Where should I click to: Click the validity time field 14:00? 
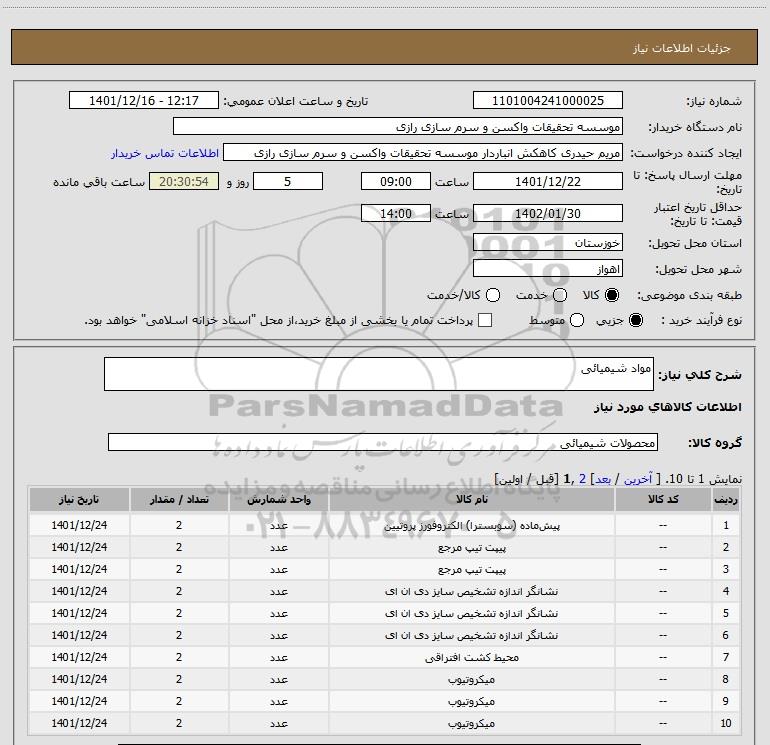(396, 213)
